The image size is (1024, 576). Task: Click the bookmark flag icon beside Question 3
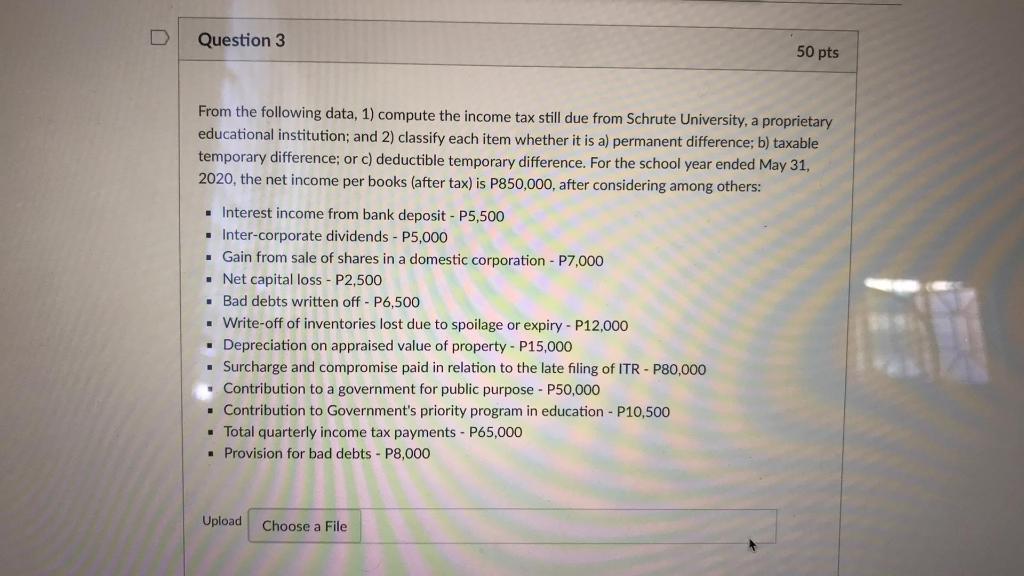(x=160, y=36)
